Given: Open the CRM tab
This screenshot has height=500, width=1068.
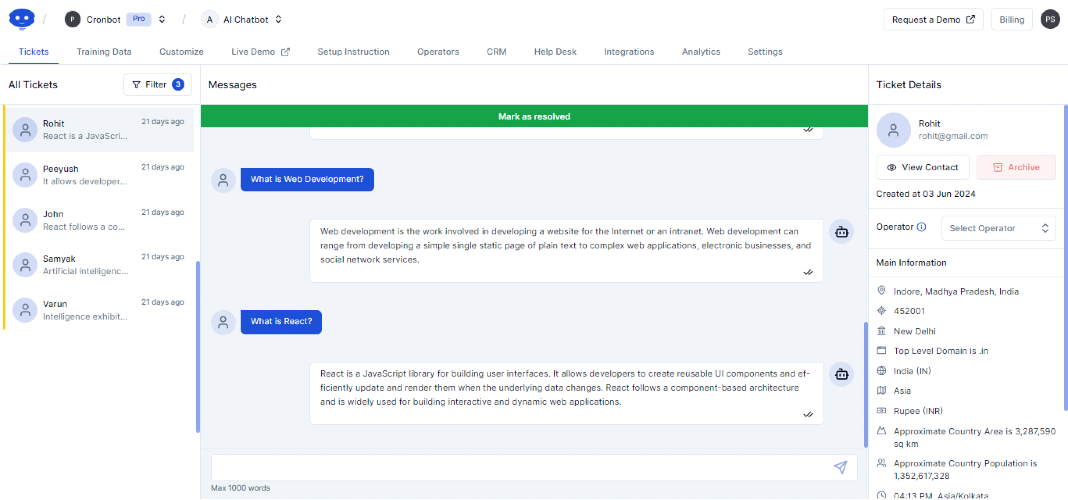Looking at the screenshot, I should click(x=497, y=52).
